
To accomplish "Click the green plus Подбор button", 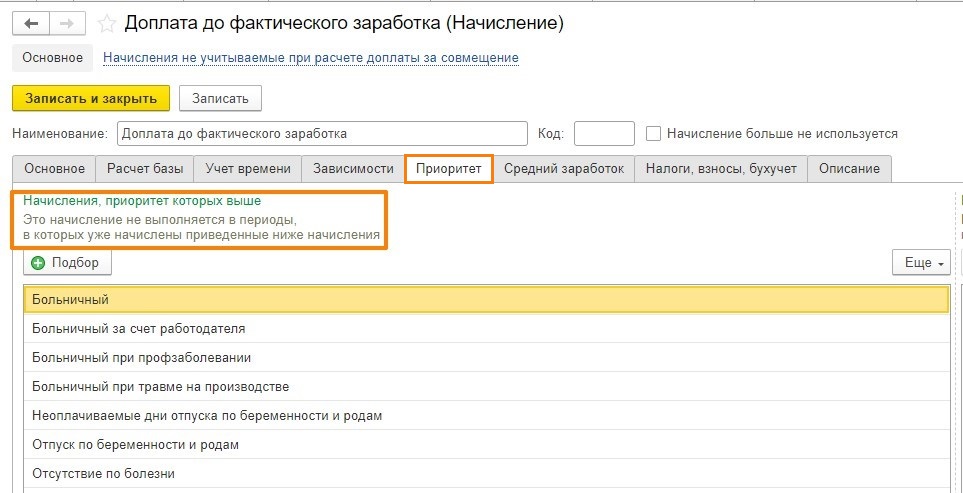I will tap(67, 263).
